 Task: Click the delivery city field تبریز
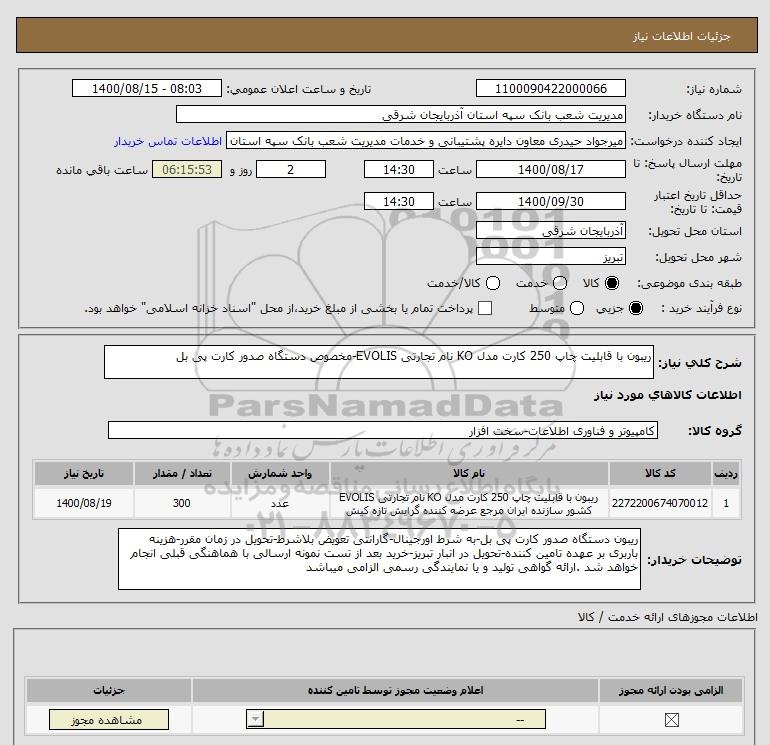pyautogui.click(x=550, y=256)
